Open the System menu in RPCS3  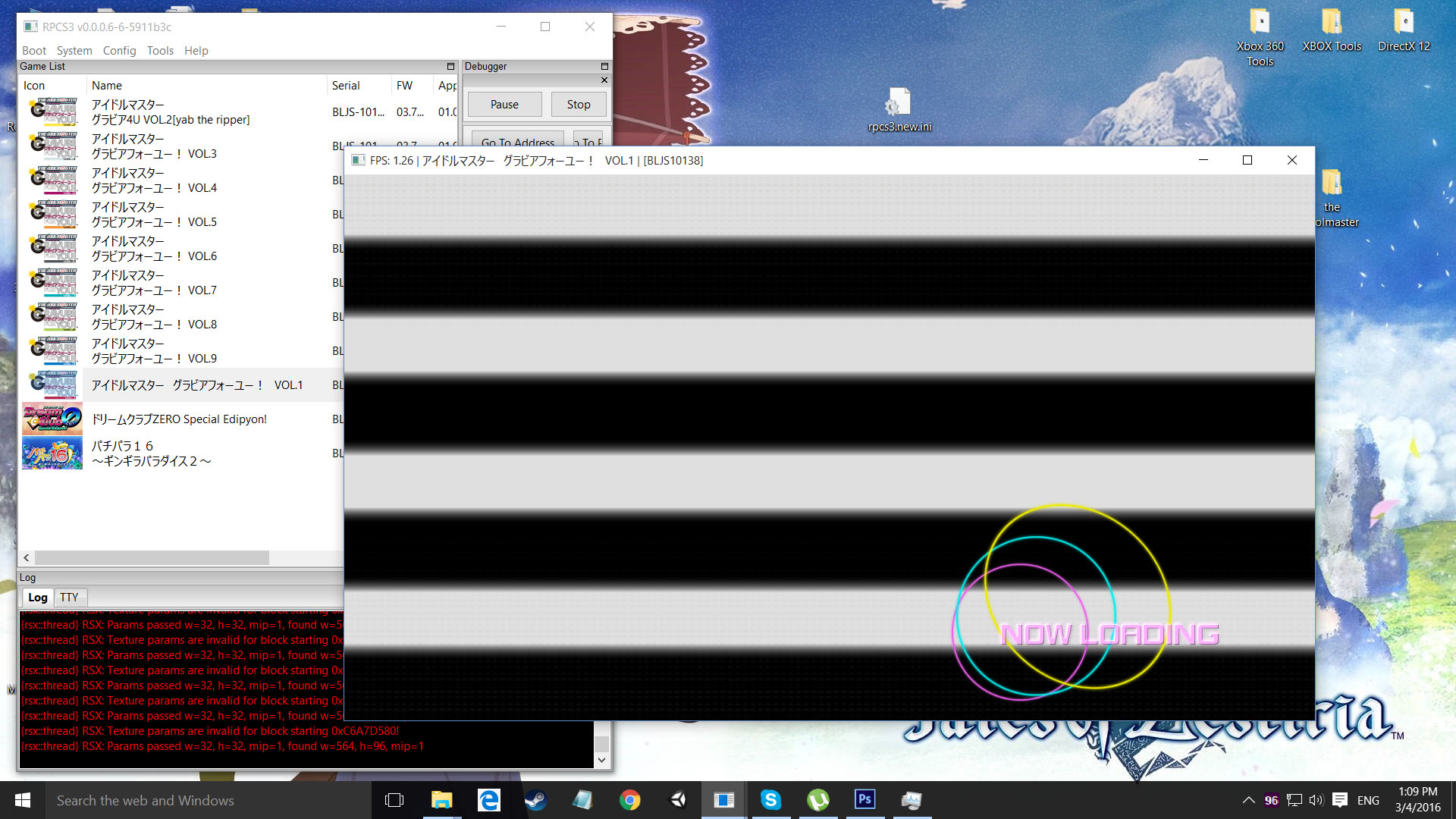pos(74,50)
